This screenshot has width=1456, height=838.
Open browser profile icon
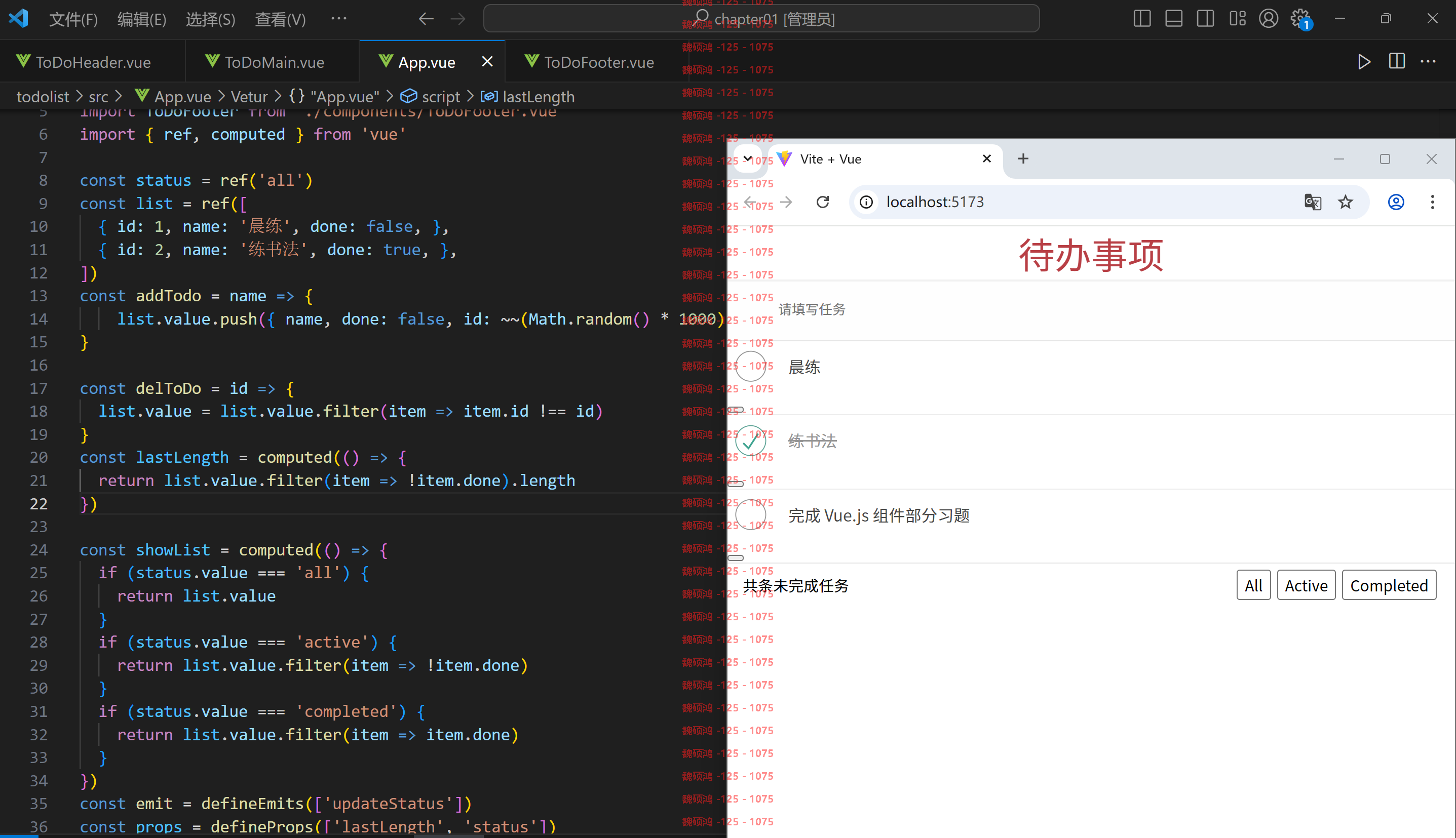[1396, 202]
